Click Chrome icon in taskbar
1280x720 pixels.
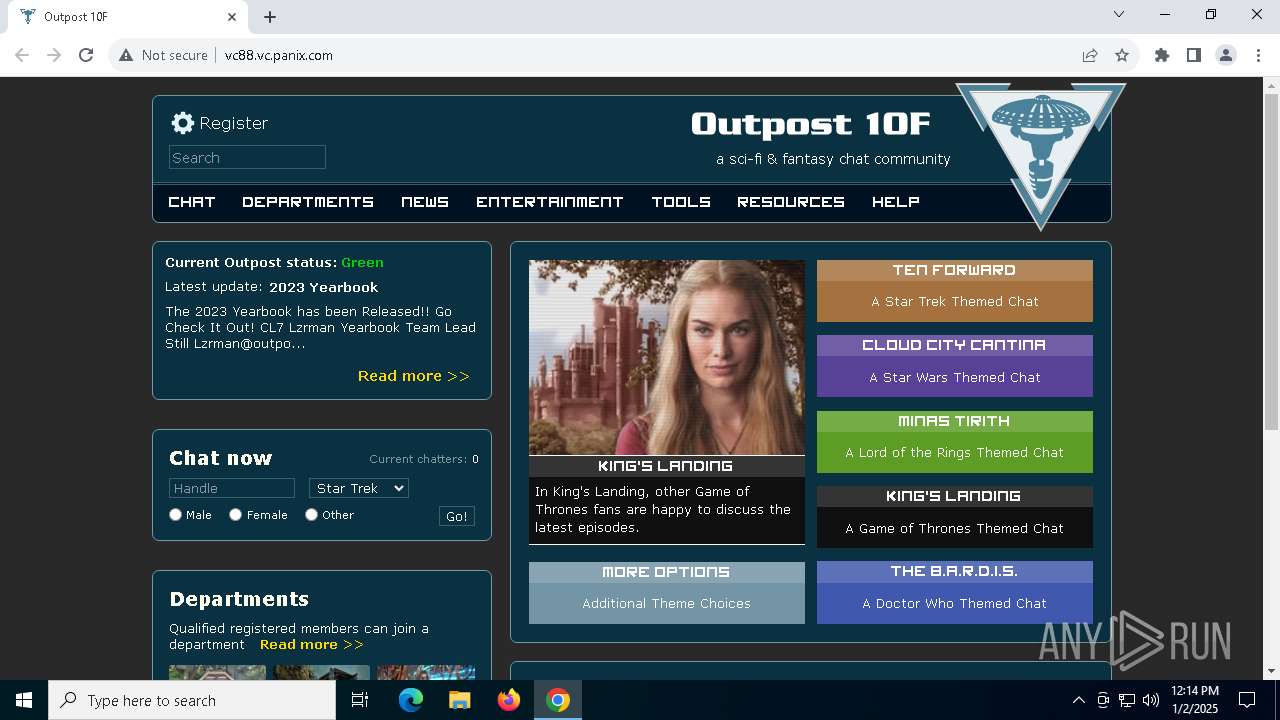click(558, 700)
